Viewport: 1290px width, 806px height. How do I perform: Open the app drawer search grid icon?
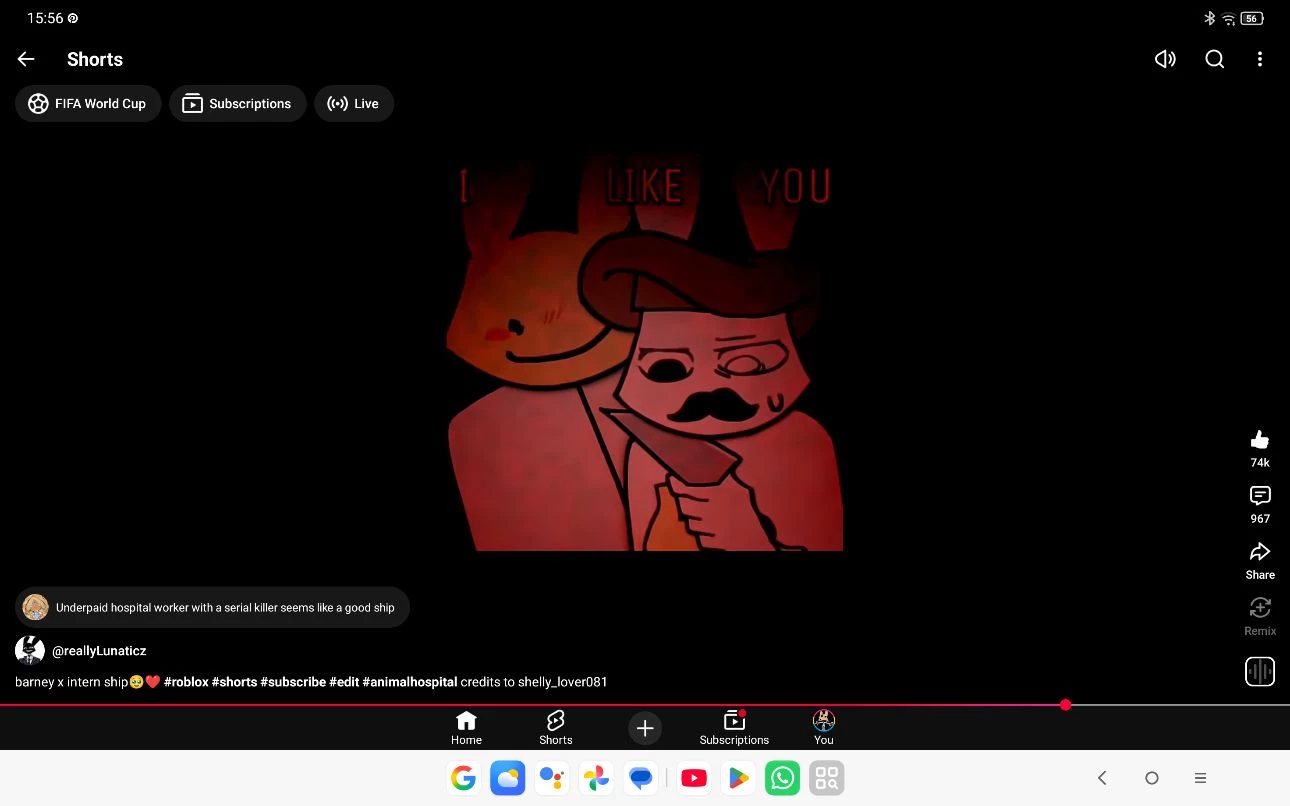click(x=827, y=778)
